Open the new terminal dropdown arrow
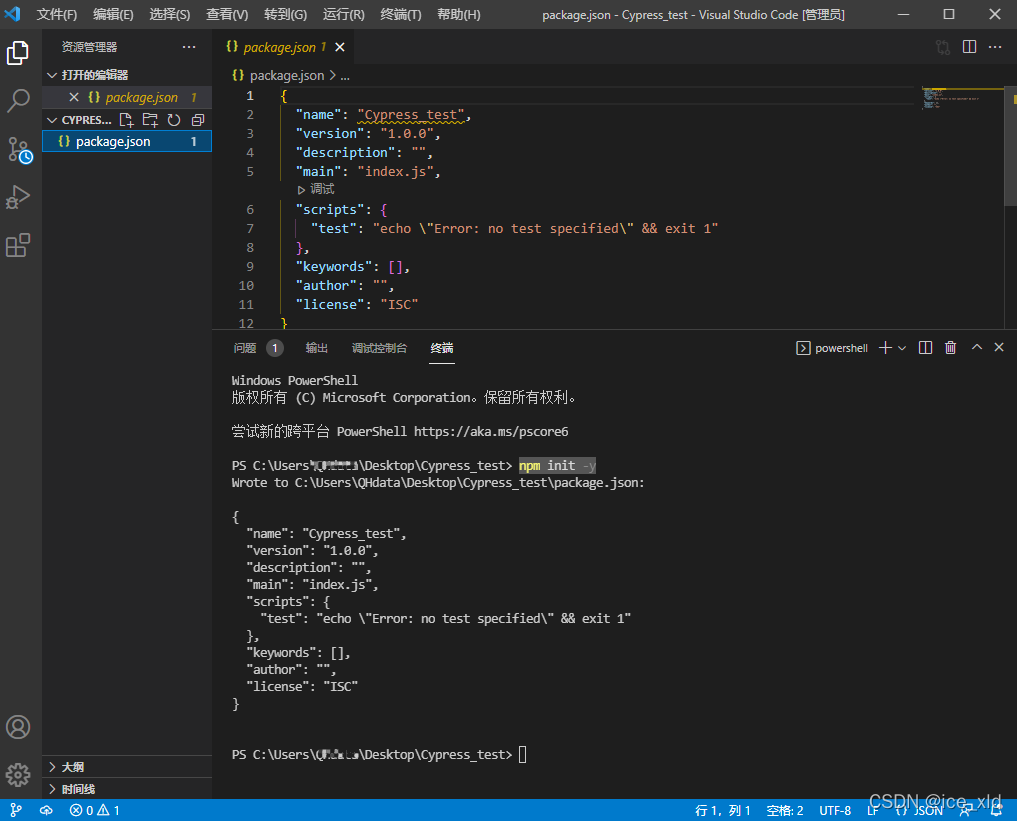This screenshot has height=821, width=1017. click(x=902, y=348)
